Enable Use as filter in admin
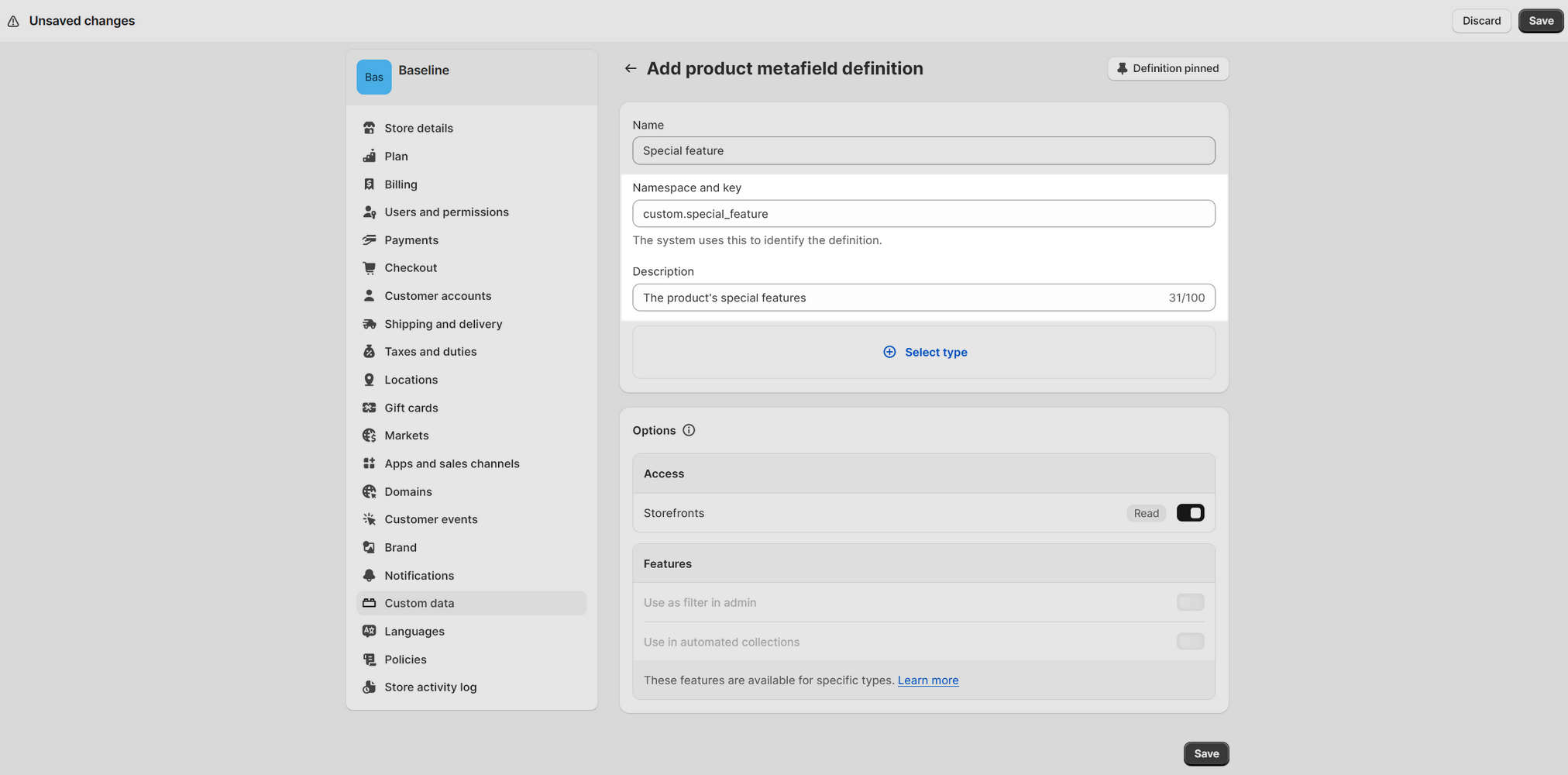 tap(1190, 602)
